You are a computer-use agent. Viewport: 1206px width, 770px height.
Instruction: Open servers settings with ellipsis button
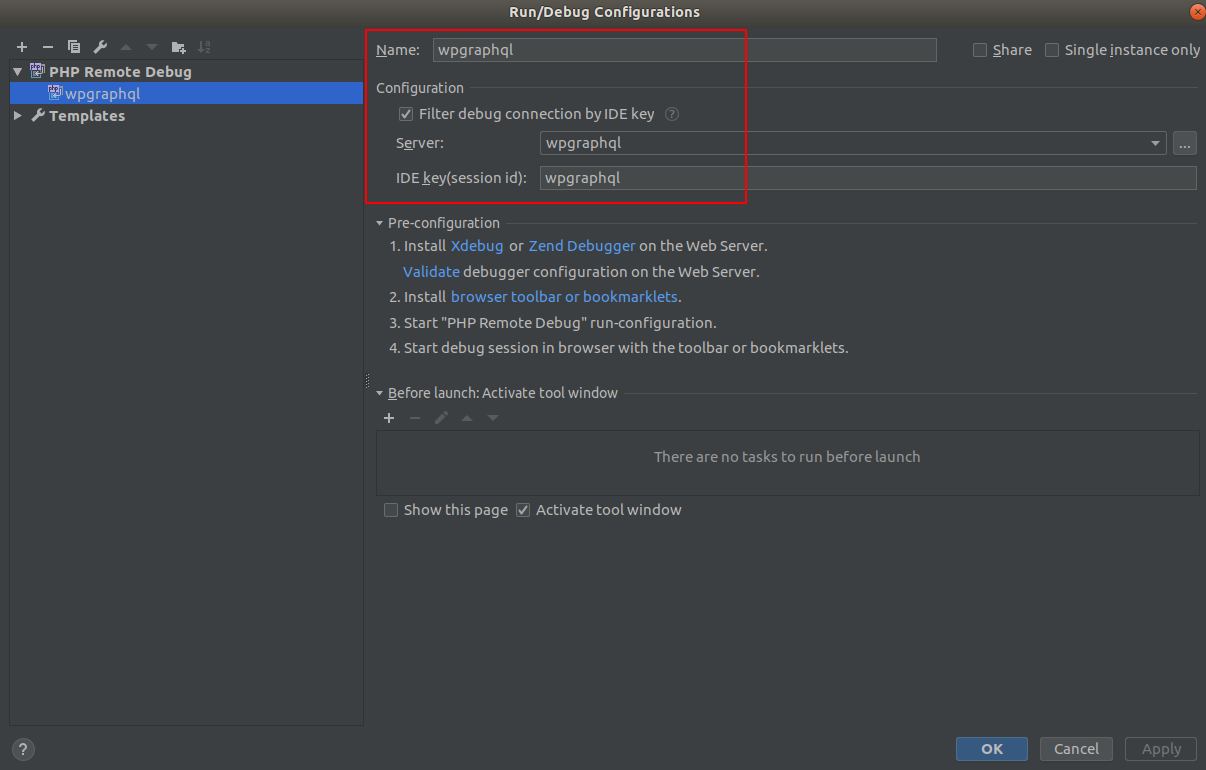(1185, 143)
